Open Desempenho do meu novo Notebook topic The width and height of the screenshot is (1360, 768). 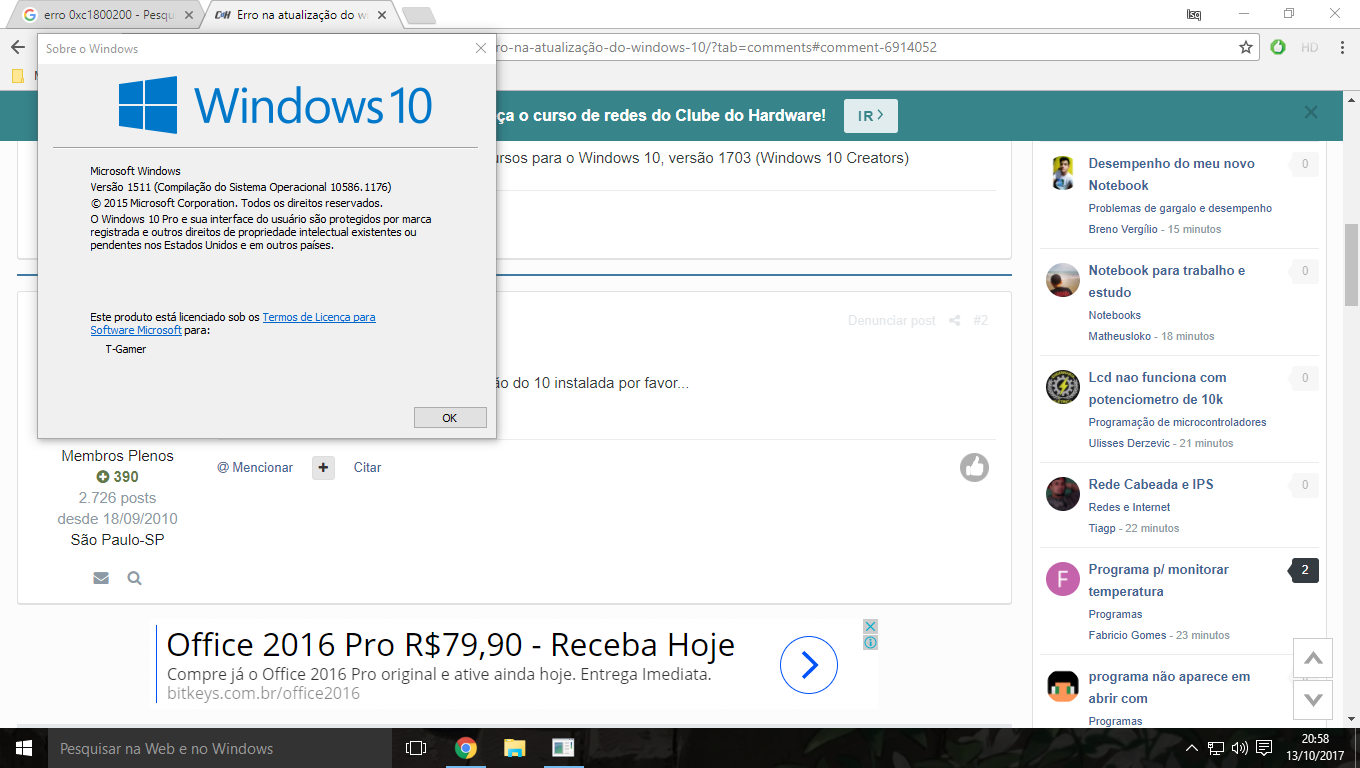point(1171,174)
